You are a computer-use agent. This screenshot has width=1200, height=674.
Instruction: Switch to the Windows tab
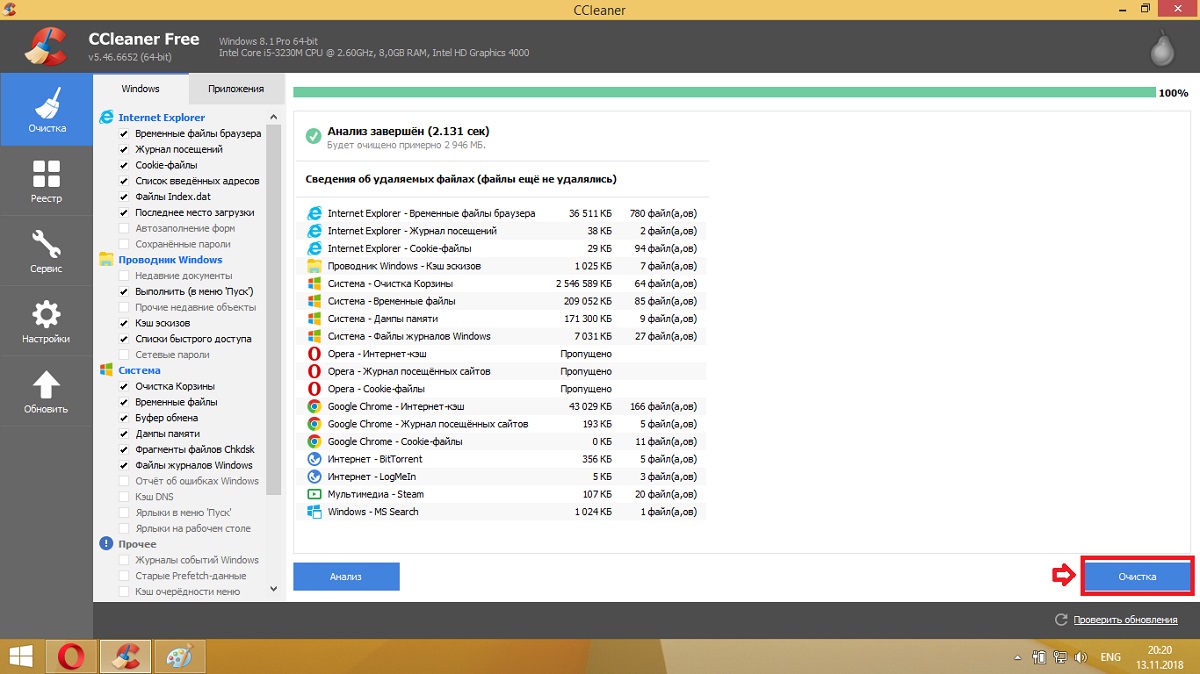141,89
